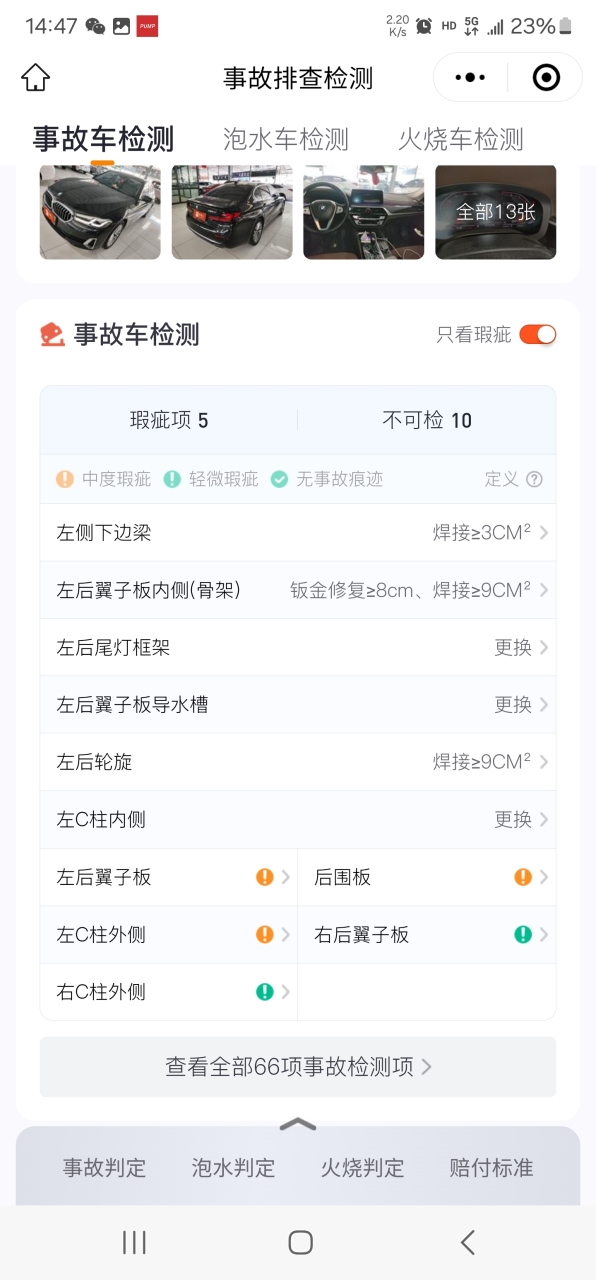Expand the 左侧下边梁 row chevron
This screenshot has width=596, height=1280.
(544, 533)
